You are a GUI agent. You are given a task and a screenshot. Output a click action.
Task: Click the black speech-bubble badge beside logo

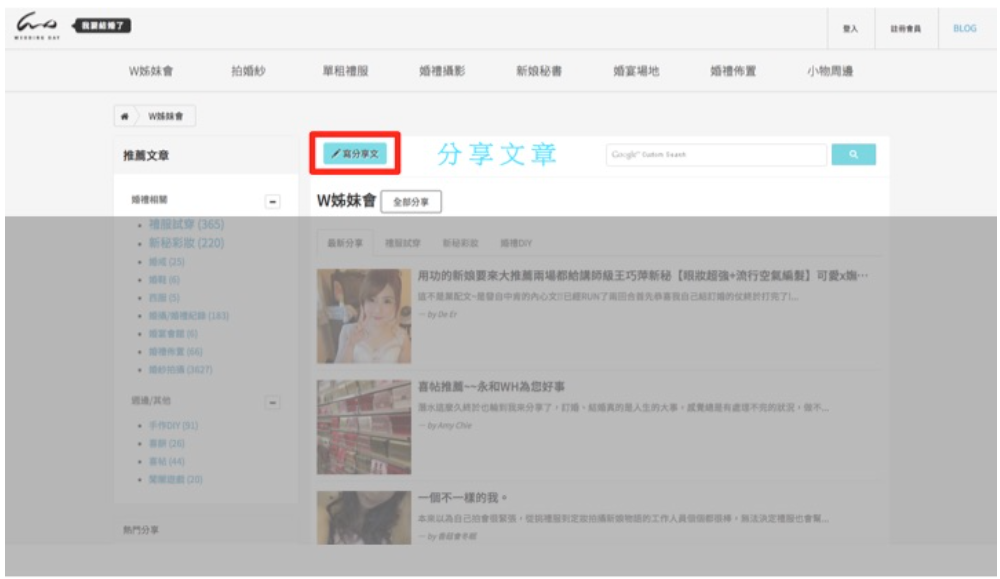pos(102,26)
